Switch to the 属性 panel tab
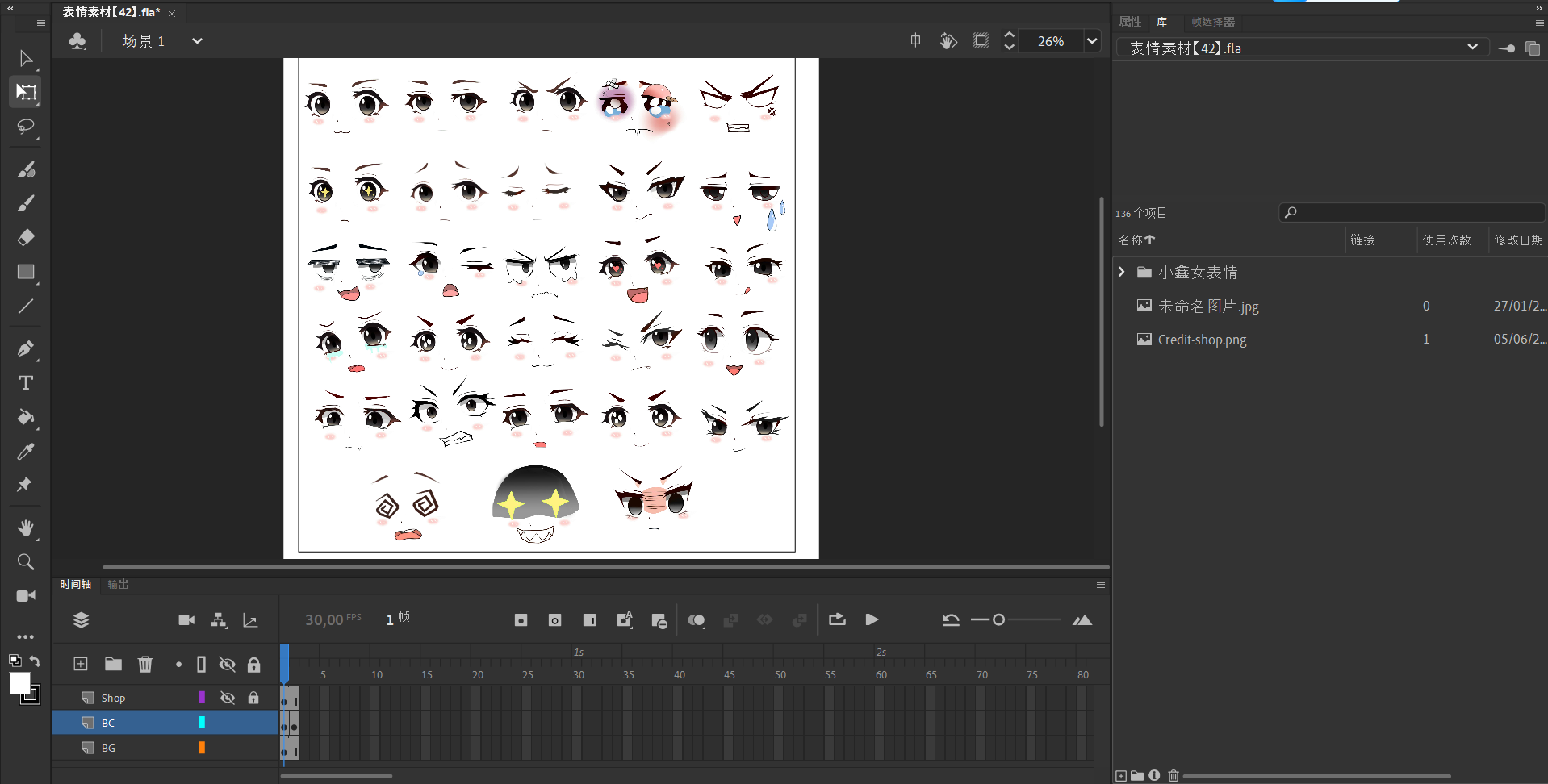 click(1130, 22)
